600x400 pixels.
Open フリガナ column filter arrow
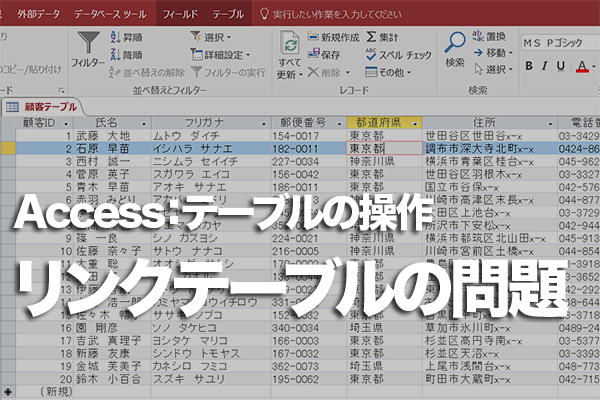(x=263, y=124)
